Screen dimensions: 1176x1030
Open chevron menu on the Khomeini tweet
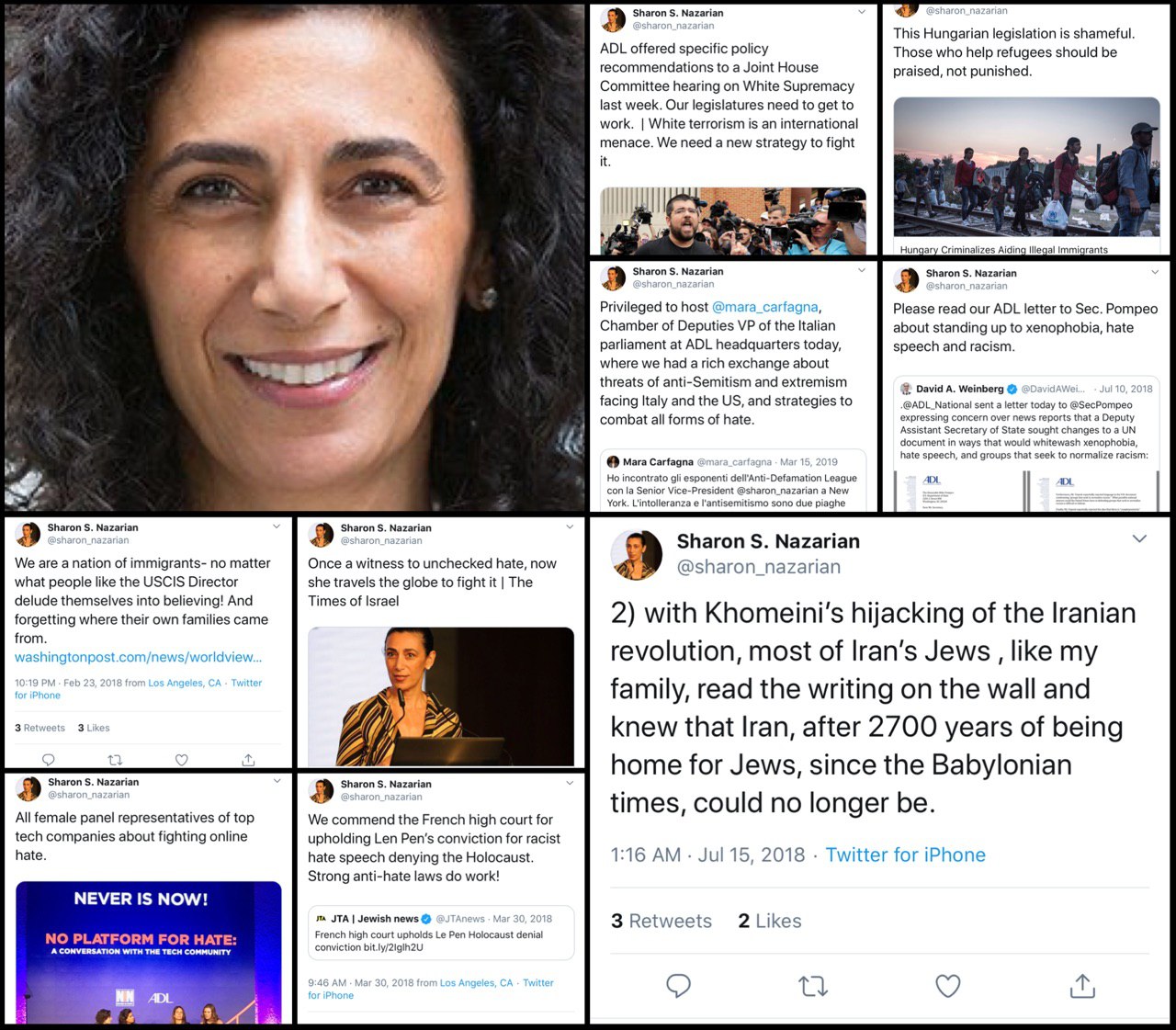pos(1139,538)
